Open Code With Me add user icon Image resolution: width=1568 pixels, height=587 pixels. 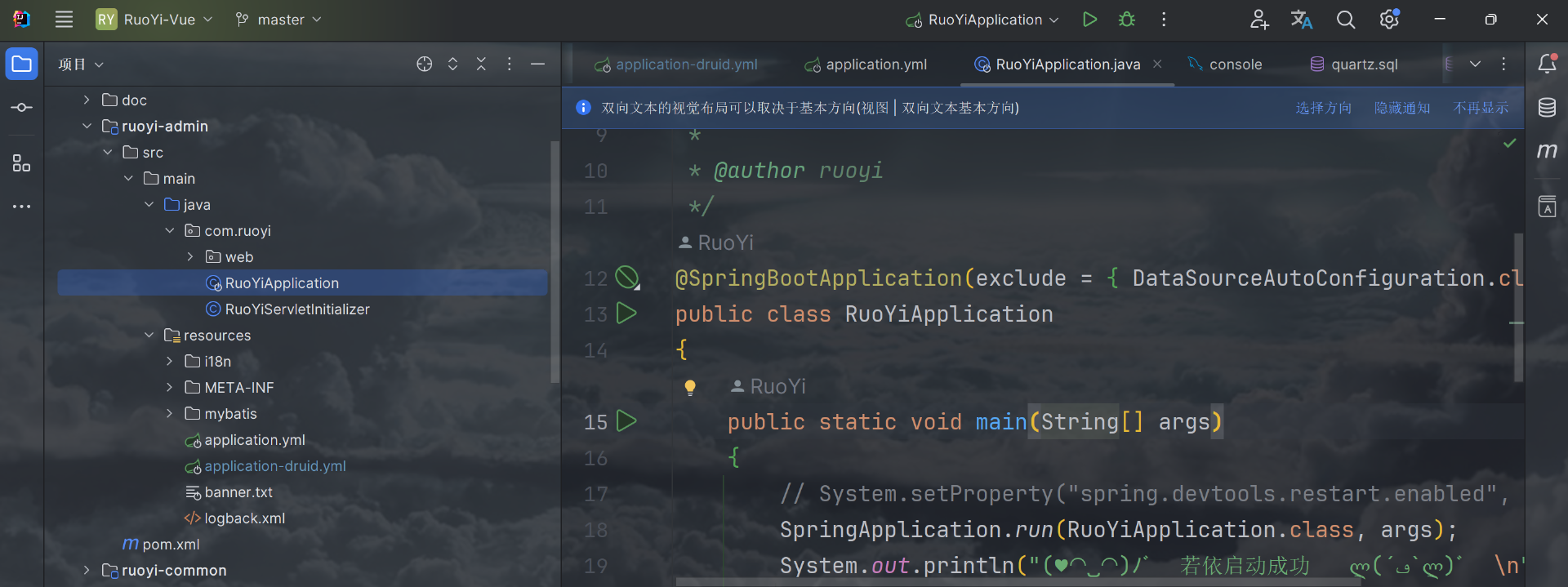1259,20
